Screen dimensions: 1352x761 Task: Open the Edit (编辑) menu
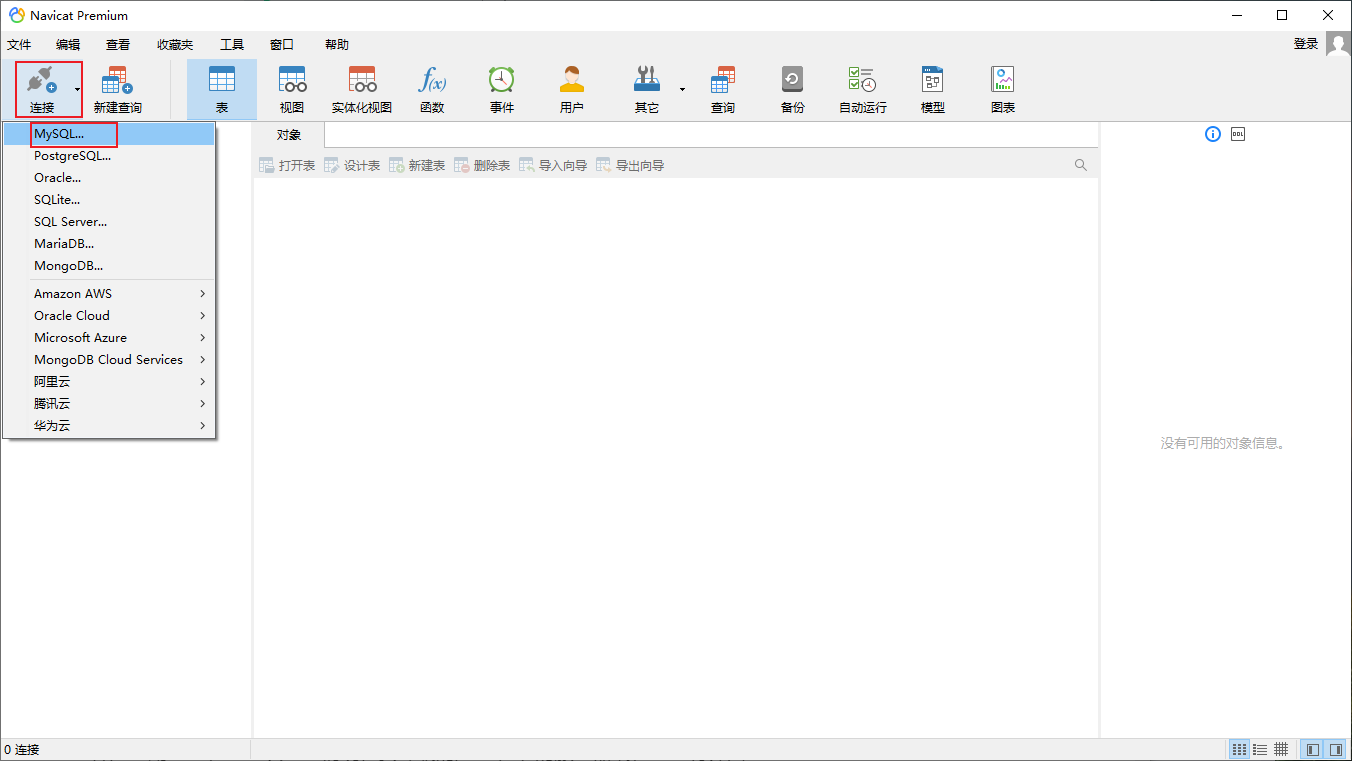coord(68,45)
